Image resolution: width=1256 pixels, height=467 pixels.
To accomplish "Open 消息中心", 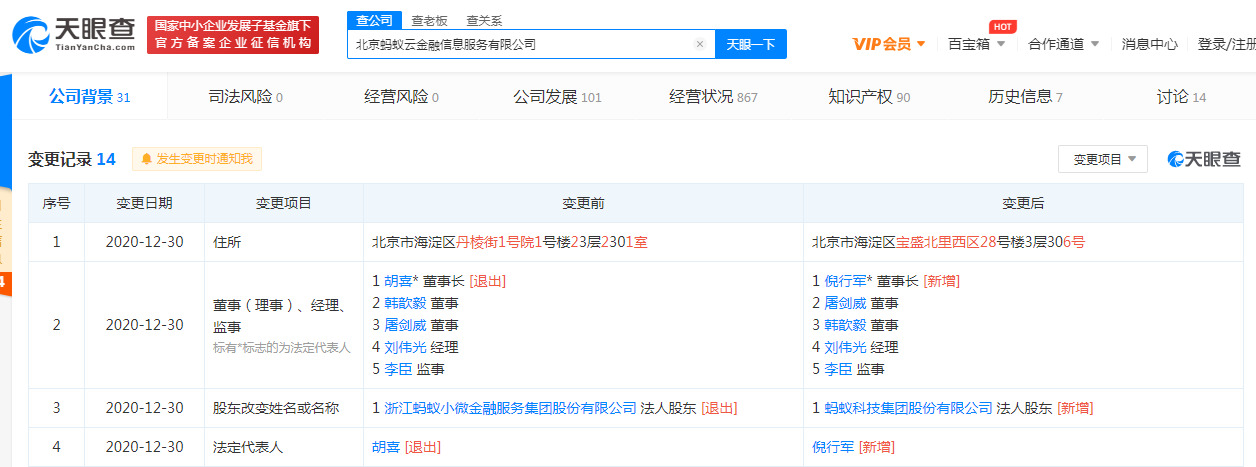I will [x=1149, y=44].
